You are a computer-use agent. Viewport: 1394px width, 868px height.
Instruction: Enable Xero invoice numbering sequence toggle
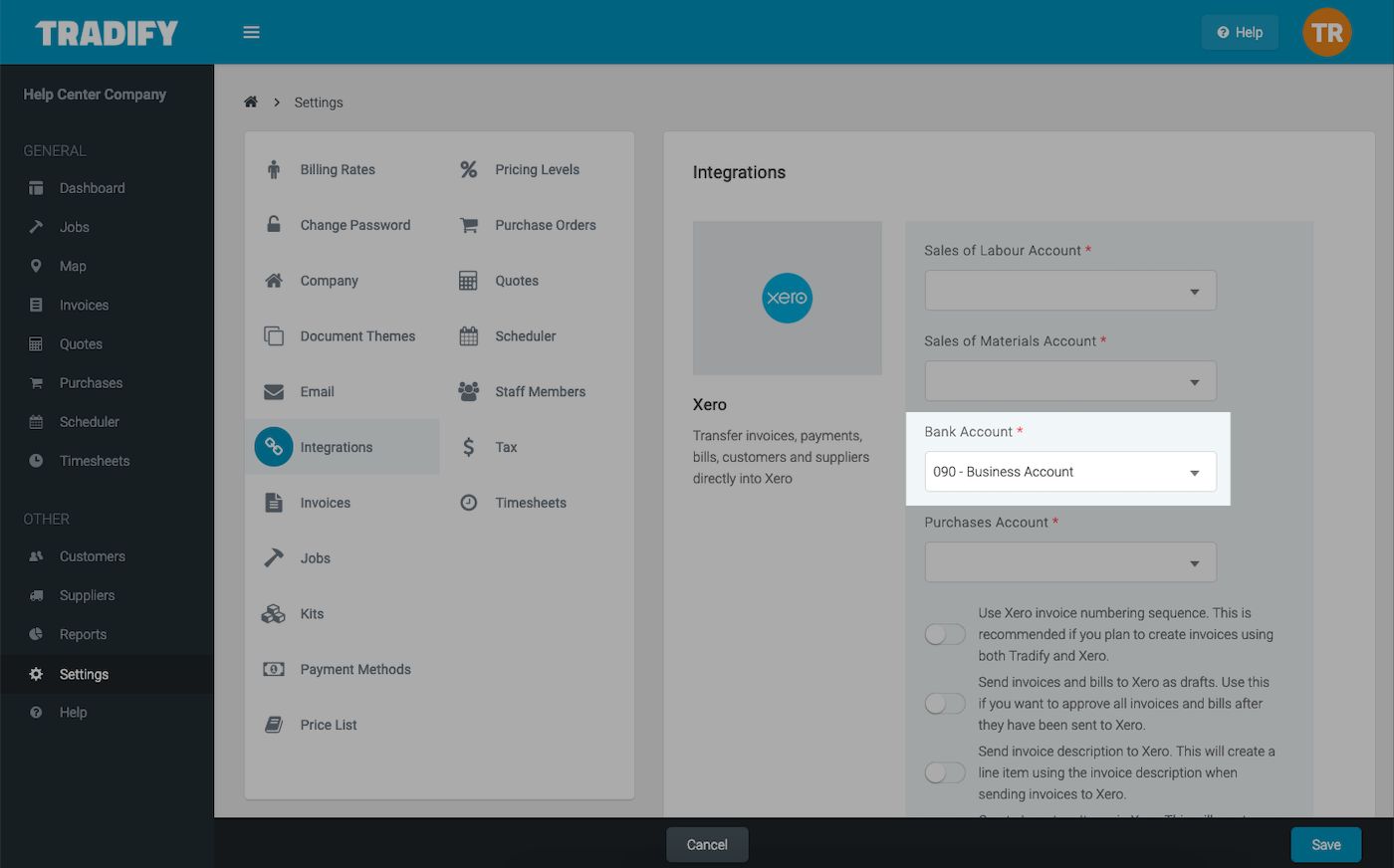pos(945,634)
